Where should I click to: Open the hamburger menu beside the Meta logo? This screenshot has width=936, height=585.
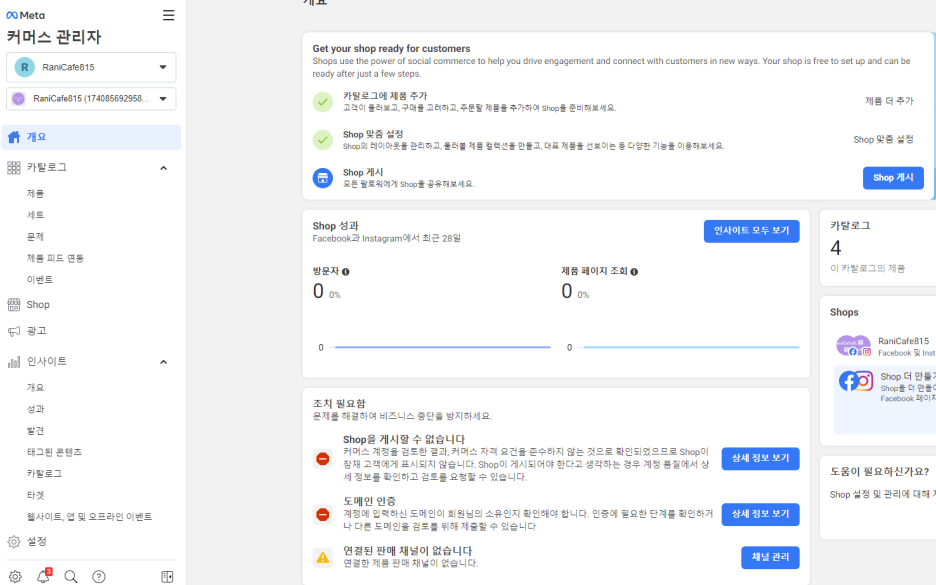coord(168,16)
